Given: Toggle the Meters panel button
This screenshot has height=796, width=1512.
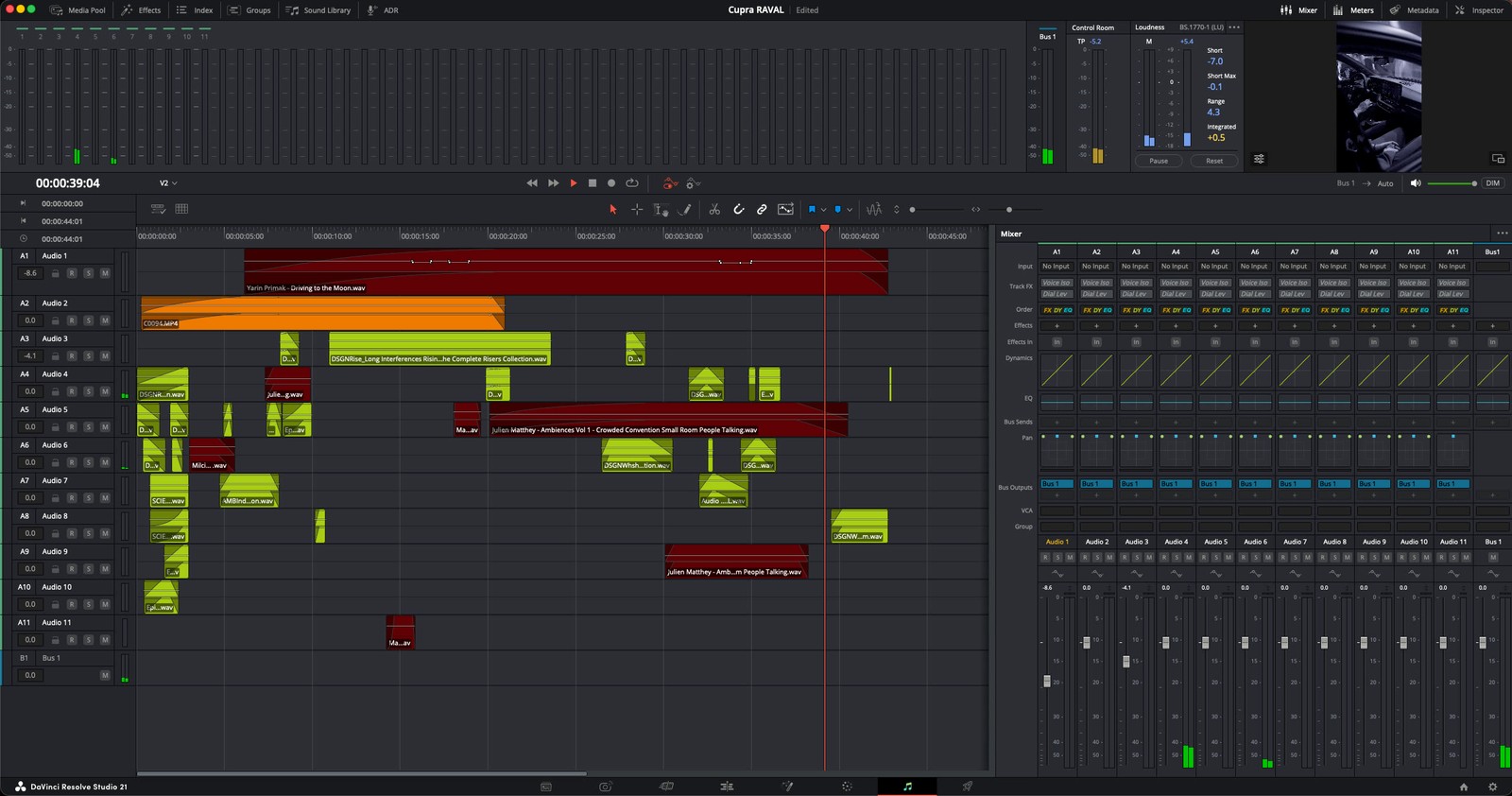Looking at the screenshot, I should pyautogui.click(x=1353, y=10).
